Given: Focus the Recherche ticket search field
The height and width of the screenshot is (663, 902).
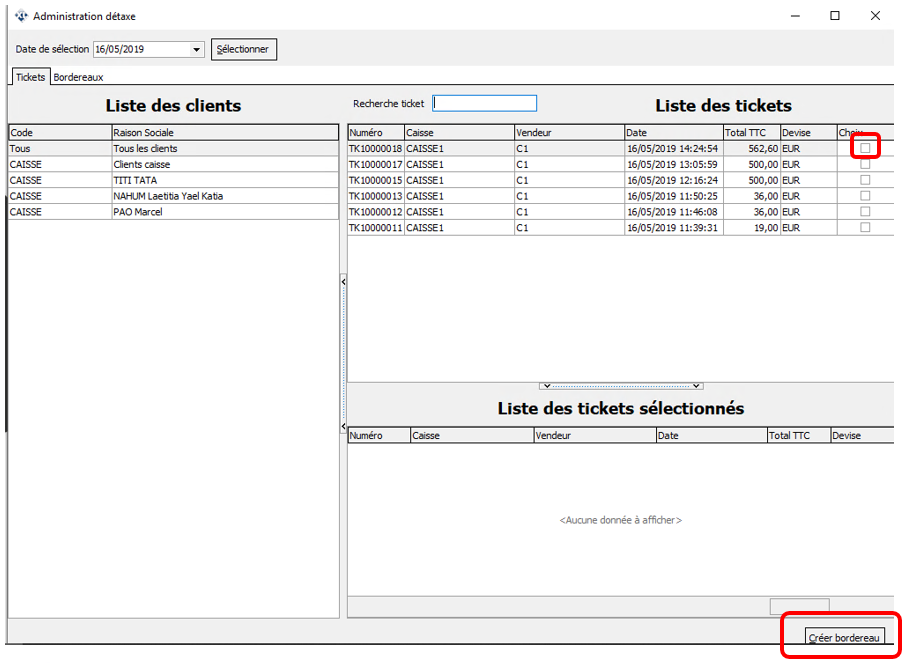Looking at the screenshot, I should (x=484, y=103).
